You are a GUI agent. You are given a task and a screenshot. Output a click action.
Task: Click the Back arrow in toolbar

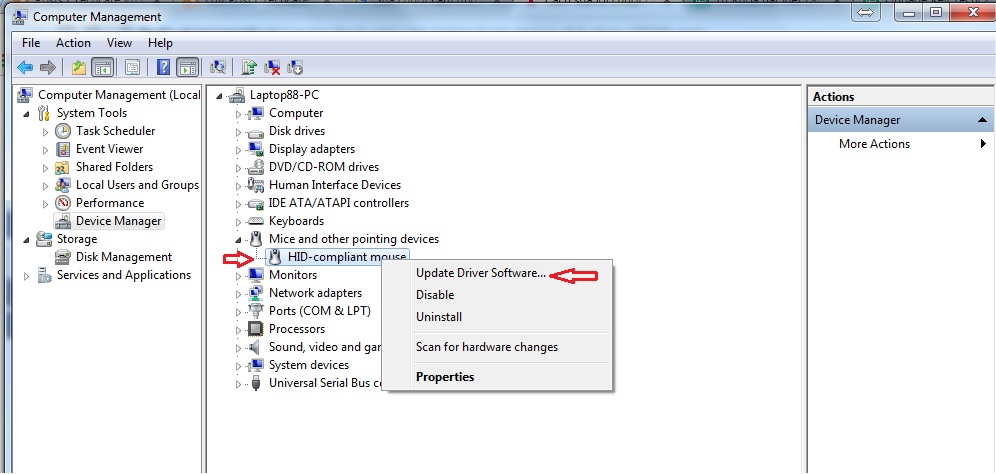click(x=24, y=67)
